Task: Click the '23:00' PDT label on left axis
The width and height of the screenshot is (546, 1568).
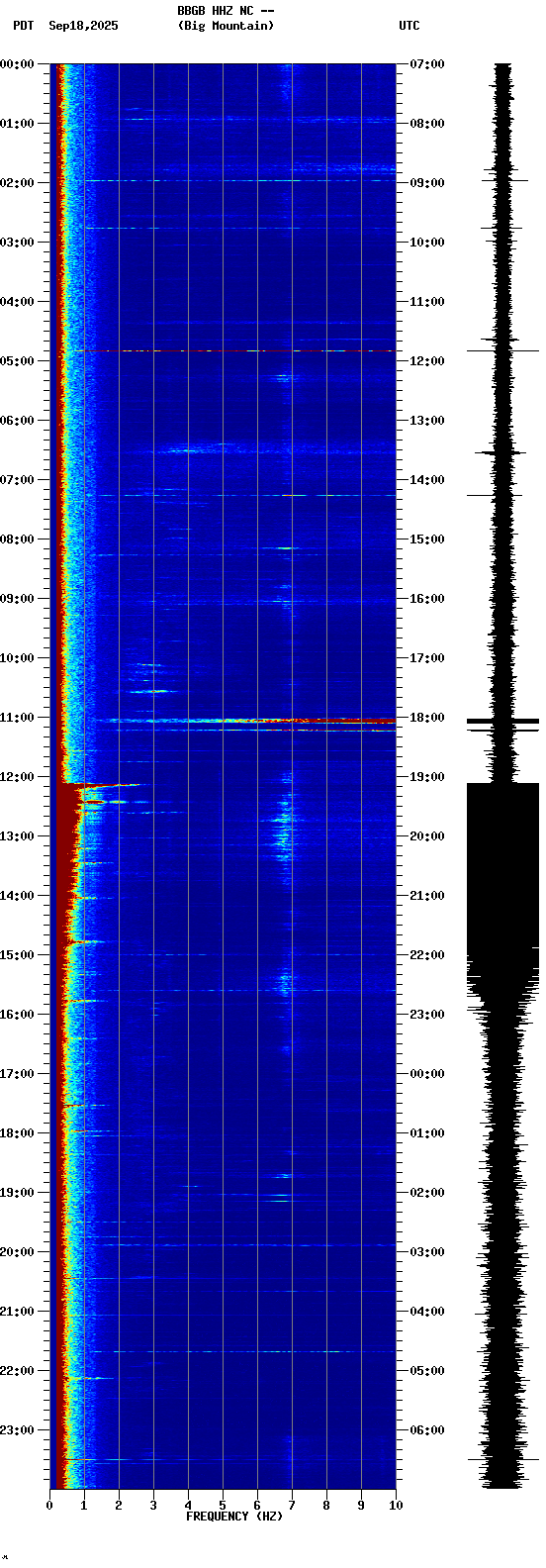Action: tap(16, 1430)
